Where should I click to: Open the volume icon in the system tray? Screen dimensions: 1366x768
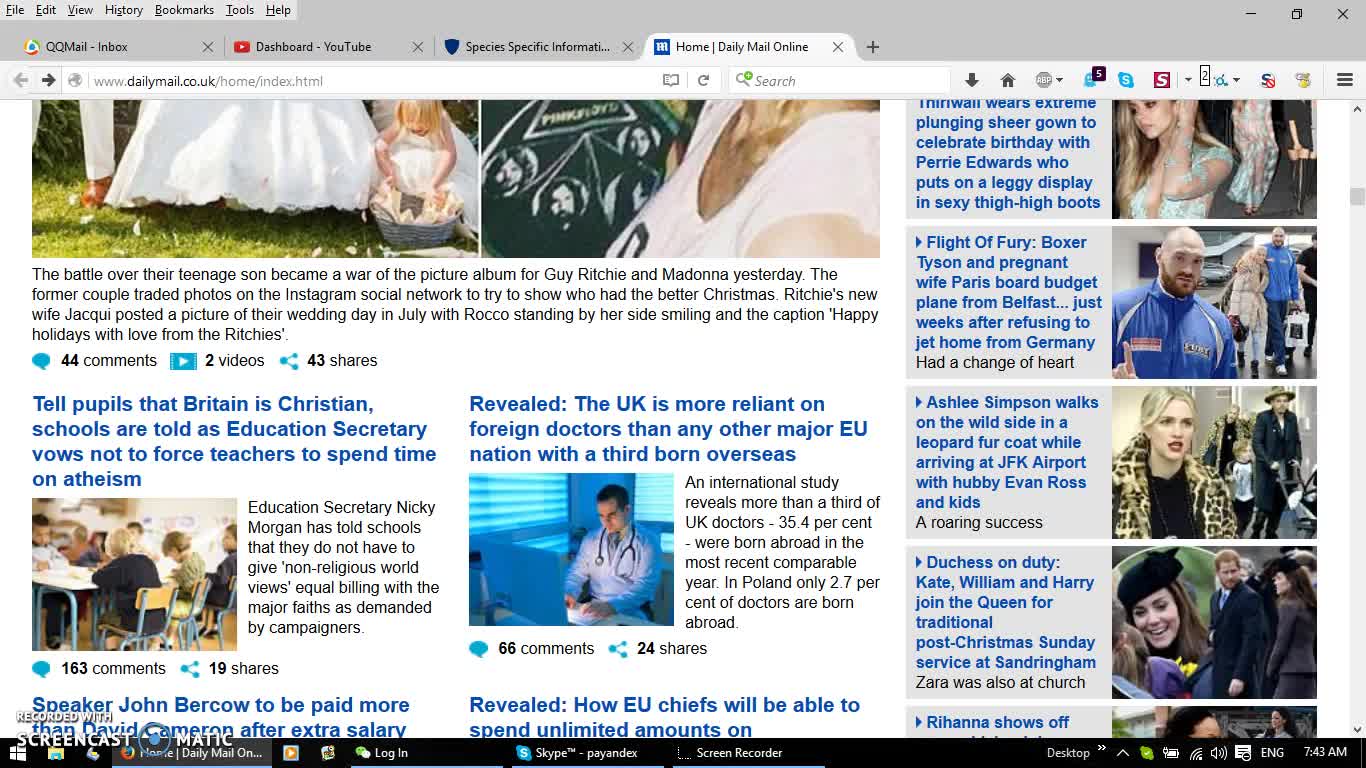point(1218,753)
